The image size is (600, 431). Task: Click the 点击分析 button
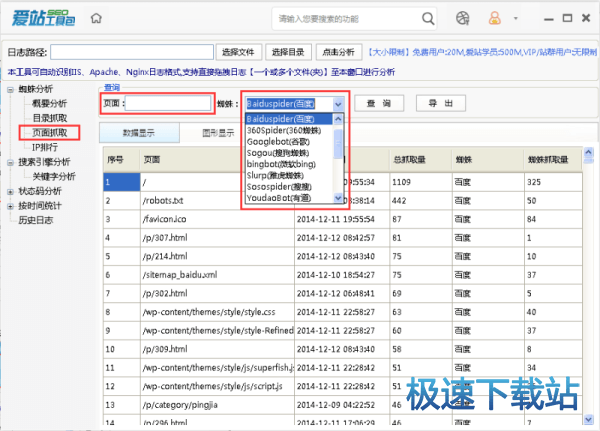[339, 52]
